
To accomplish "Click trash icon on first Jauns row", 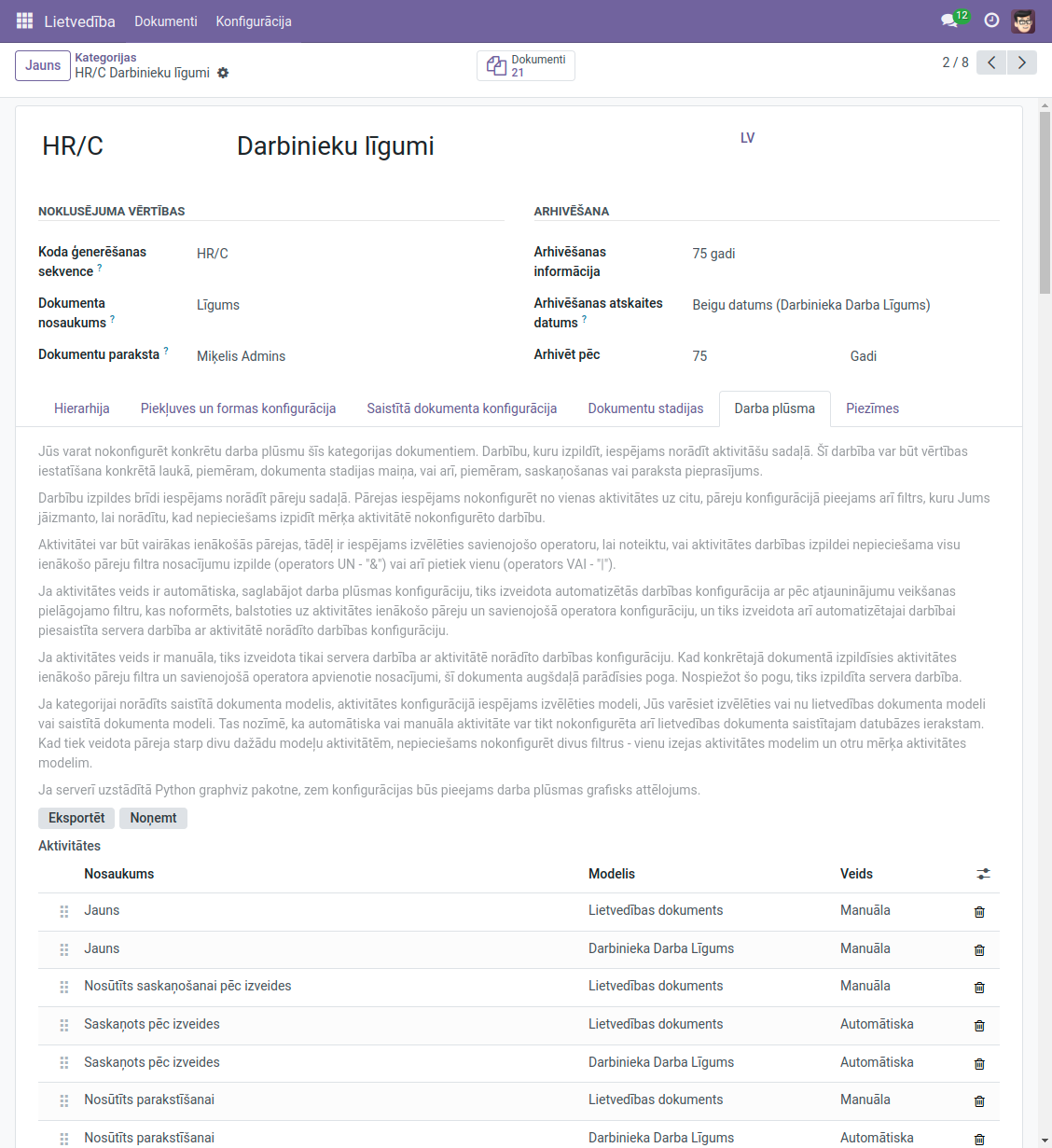I will pos(979,912).
